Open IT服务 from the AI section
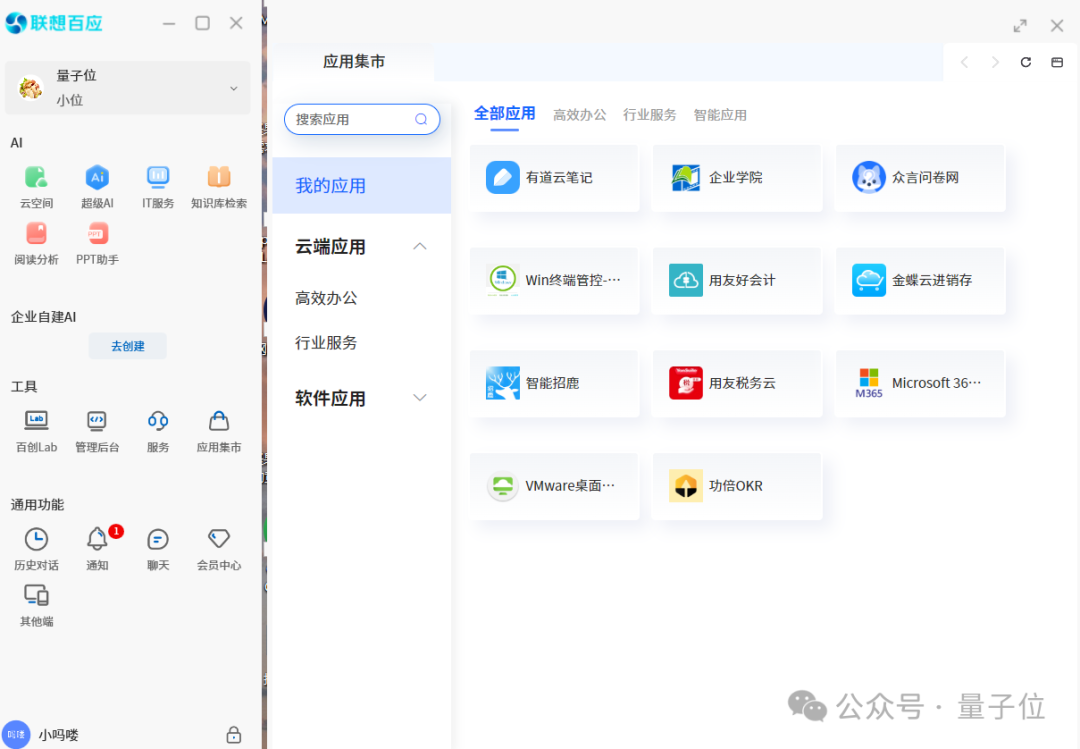 pyautogui.click(x=158, y=186)
